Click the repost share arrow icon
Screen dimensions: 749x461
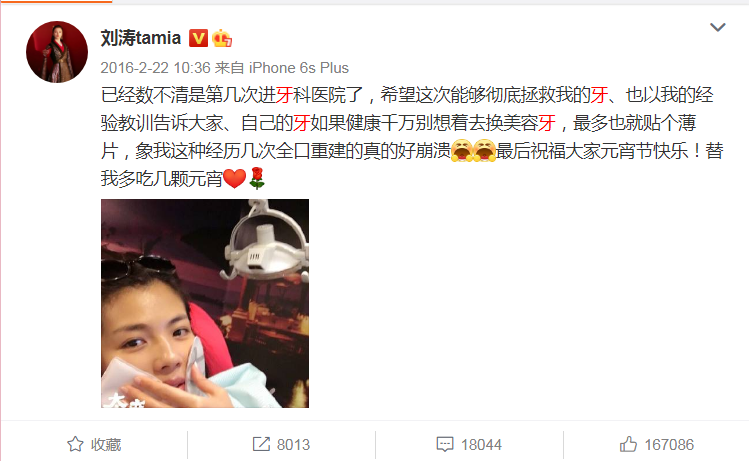point(261,444)
